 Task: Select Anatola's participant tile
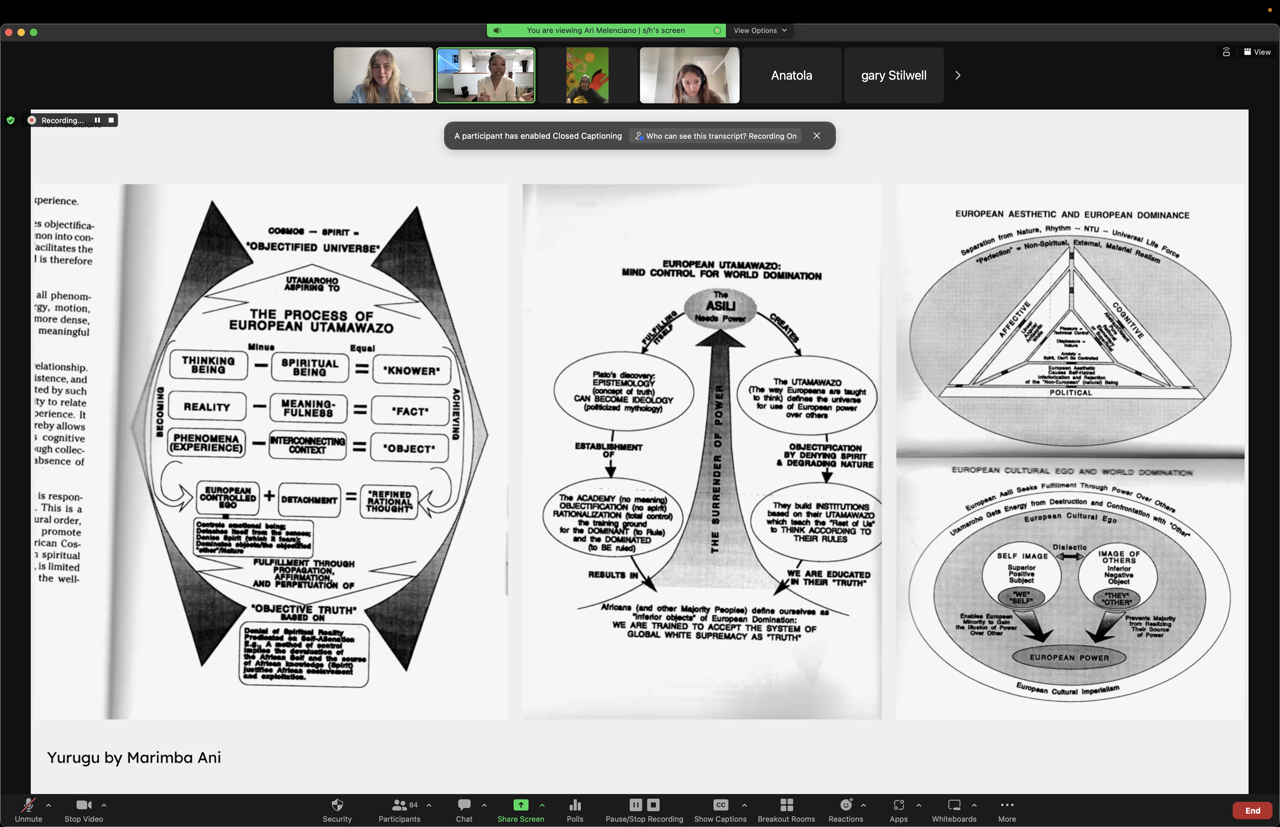(x=791, y=76)
